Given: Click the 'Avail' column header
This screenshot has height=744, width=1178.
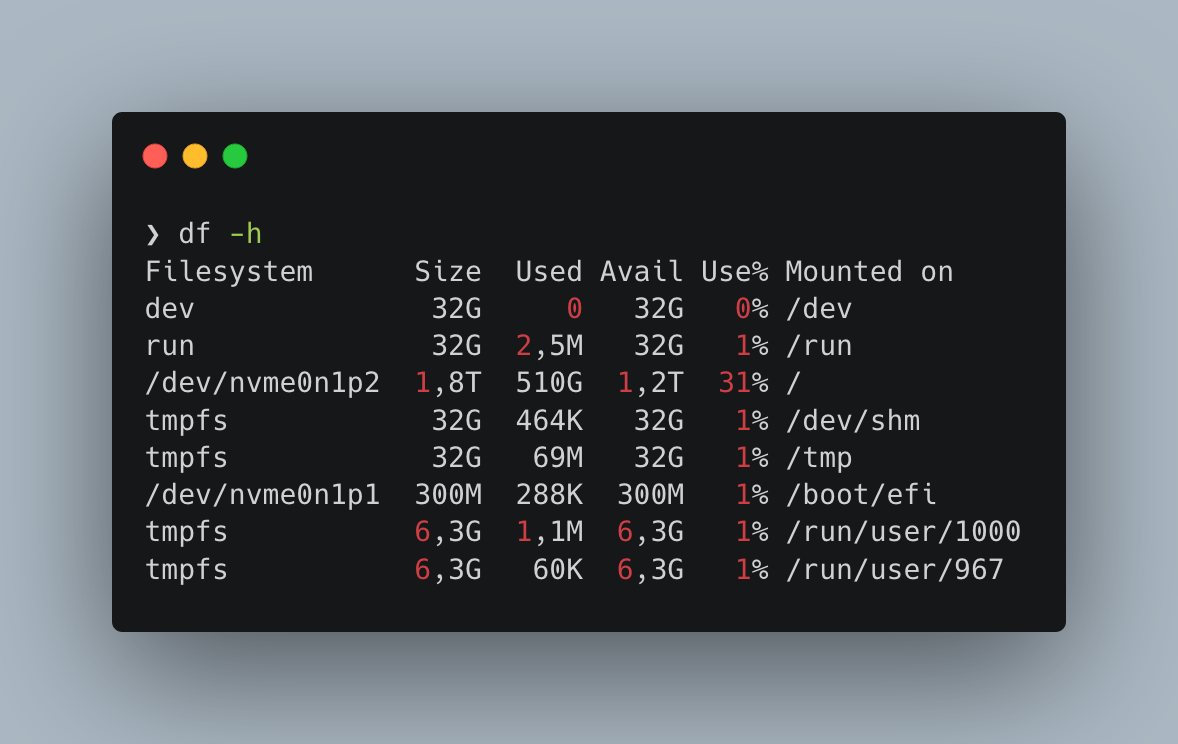Looking at the screenshot, I should [x=642, y=271].
